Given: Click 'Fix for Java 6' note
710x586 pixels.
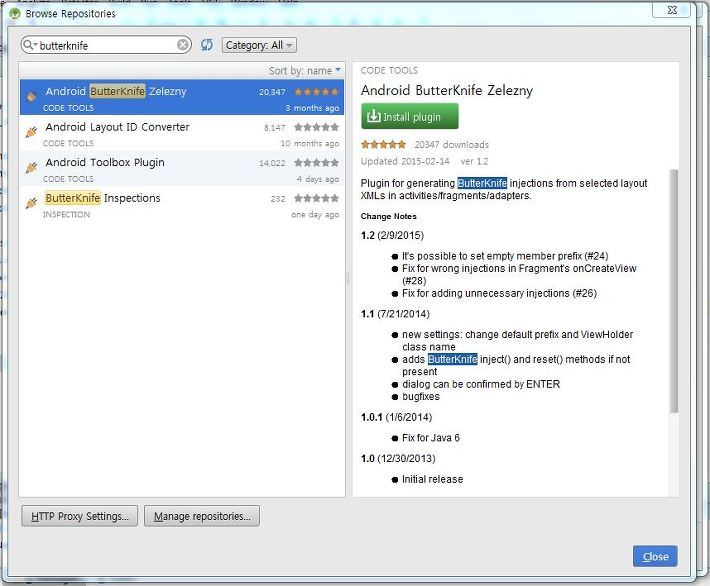Looking at the screenshot, I should pyautogui.click(x=431, y=438).
